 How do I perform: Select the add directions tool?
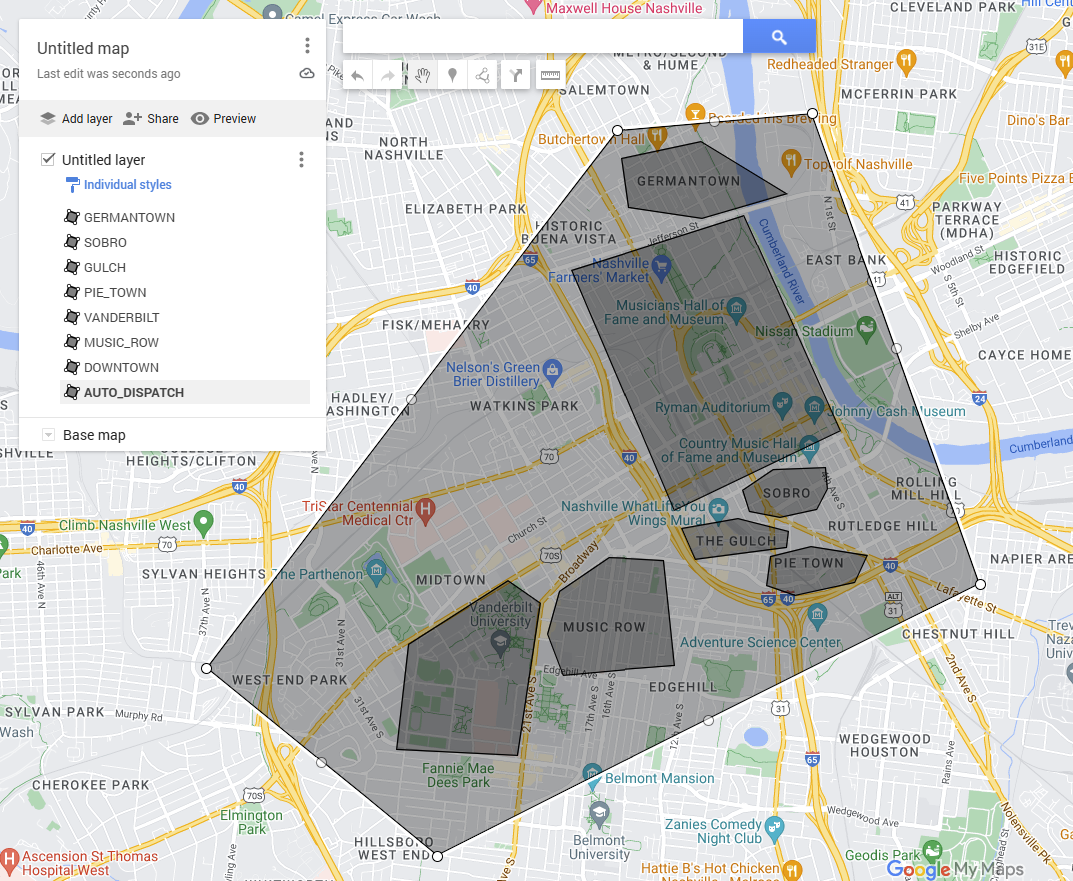click(x=515, y=74)
